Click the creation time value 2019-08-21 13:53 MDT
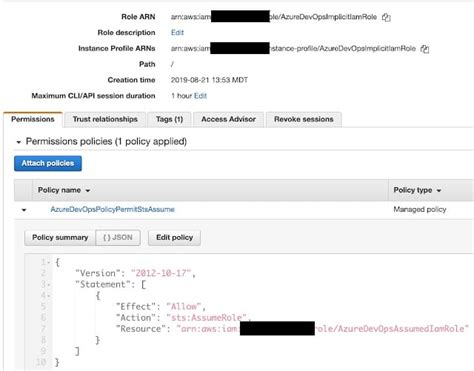The width and height of the screenshot is (474, 371). click(209, 80)
